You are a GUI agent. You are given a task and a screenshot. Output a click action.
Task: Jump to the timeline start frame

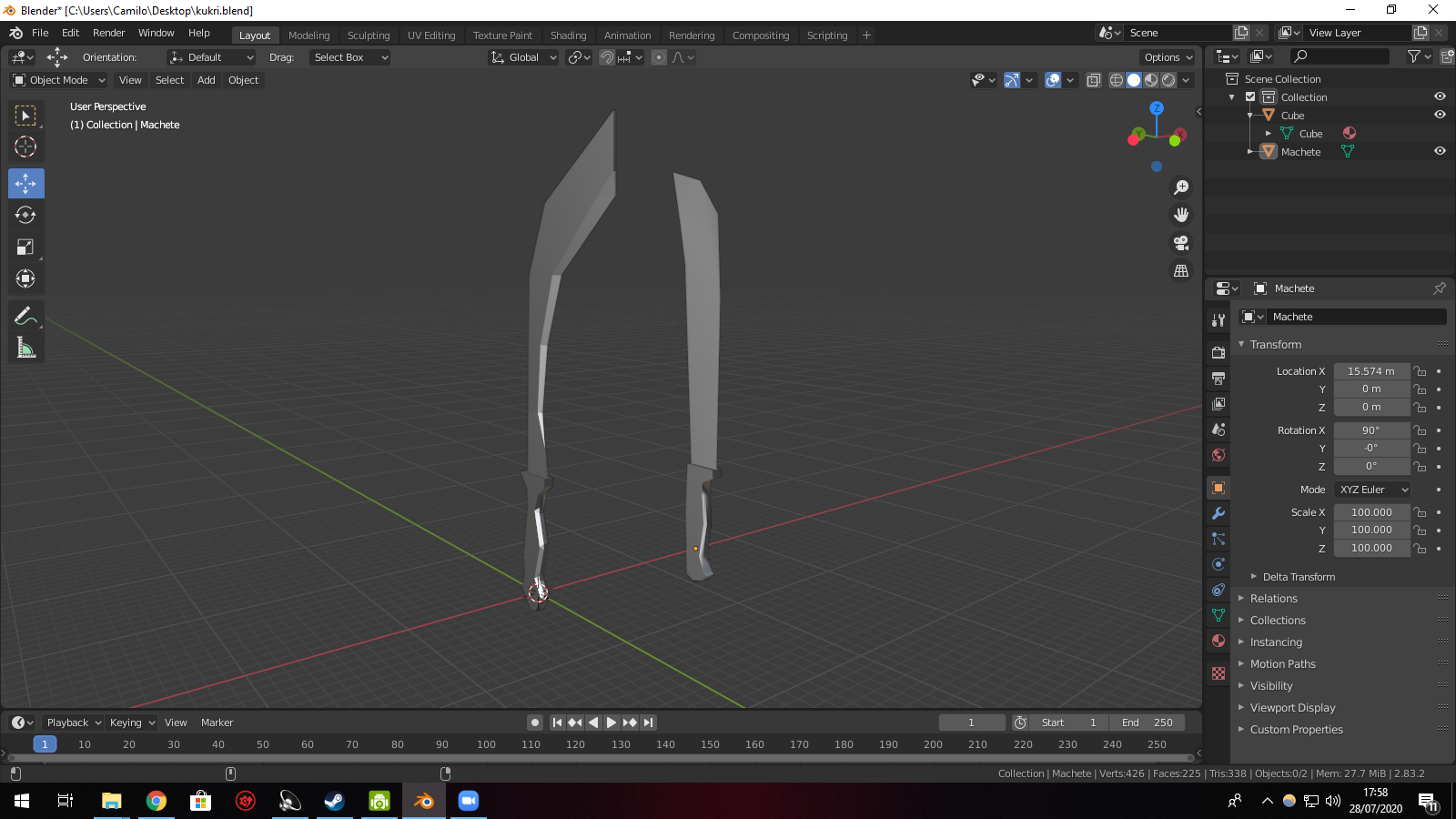coord(557,723)
